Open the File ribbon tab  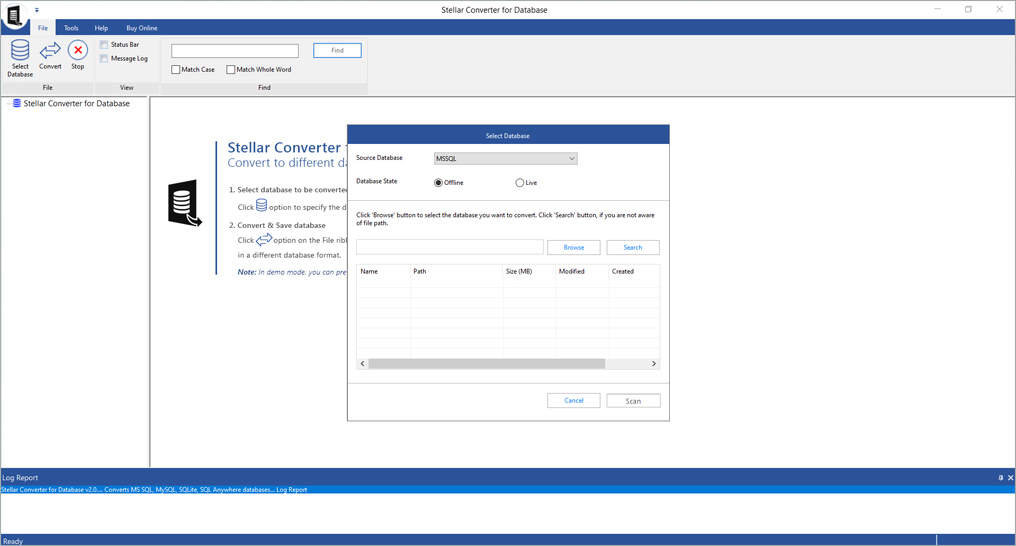tap(43, 28)
